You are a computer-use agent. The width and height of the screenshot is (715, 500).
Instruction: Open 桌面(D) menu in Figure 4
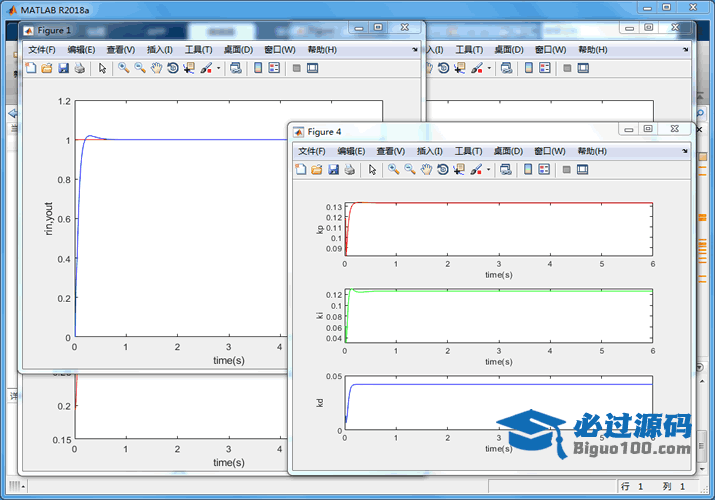click(508, 151)
